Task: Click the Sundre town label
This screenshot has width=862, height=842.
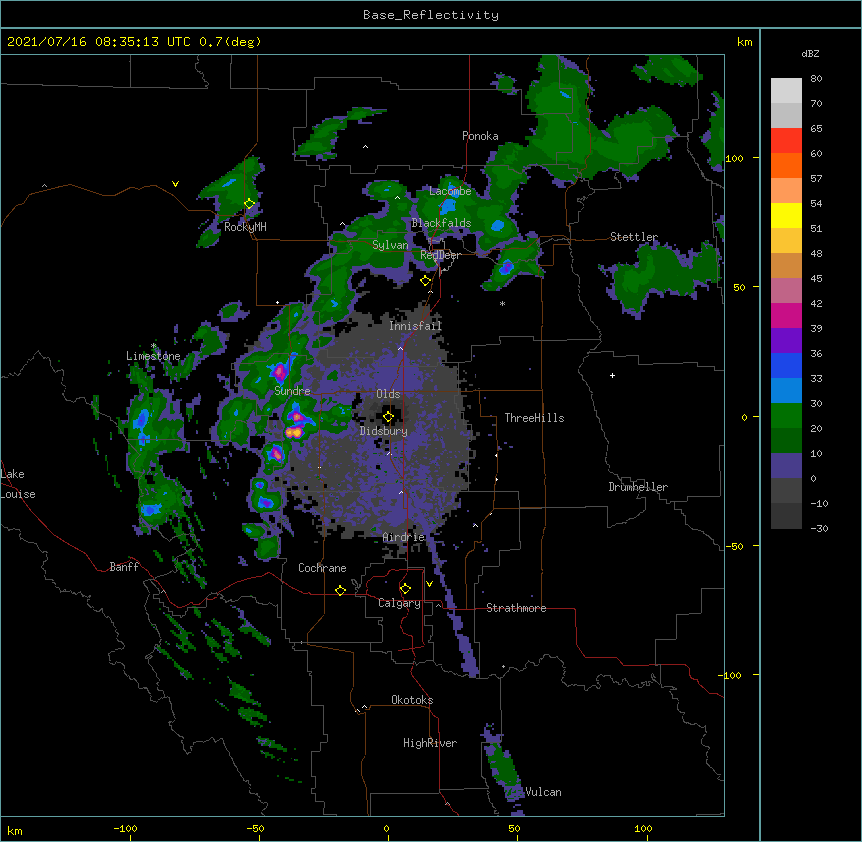Action: pos(292,391)
